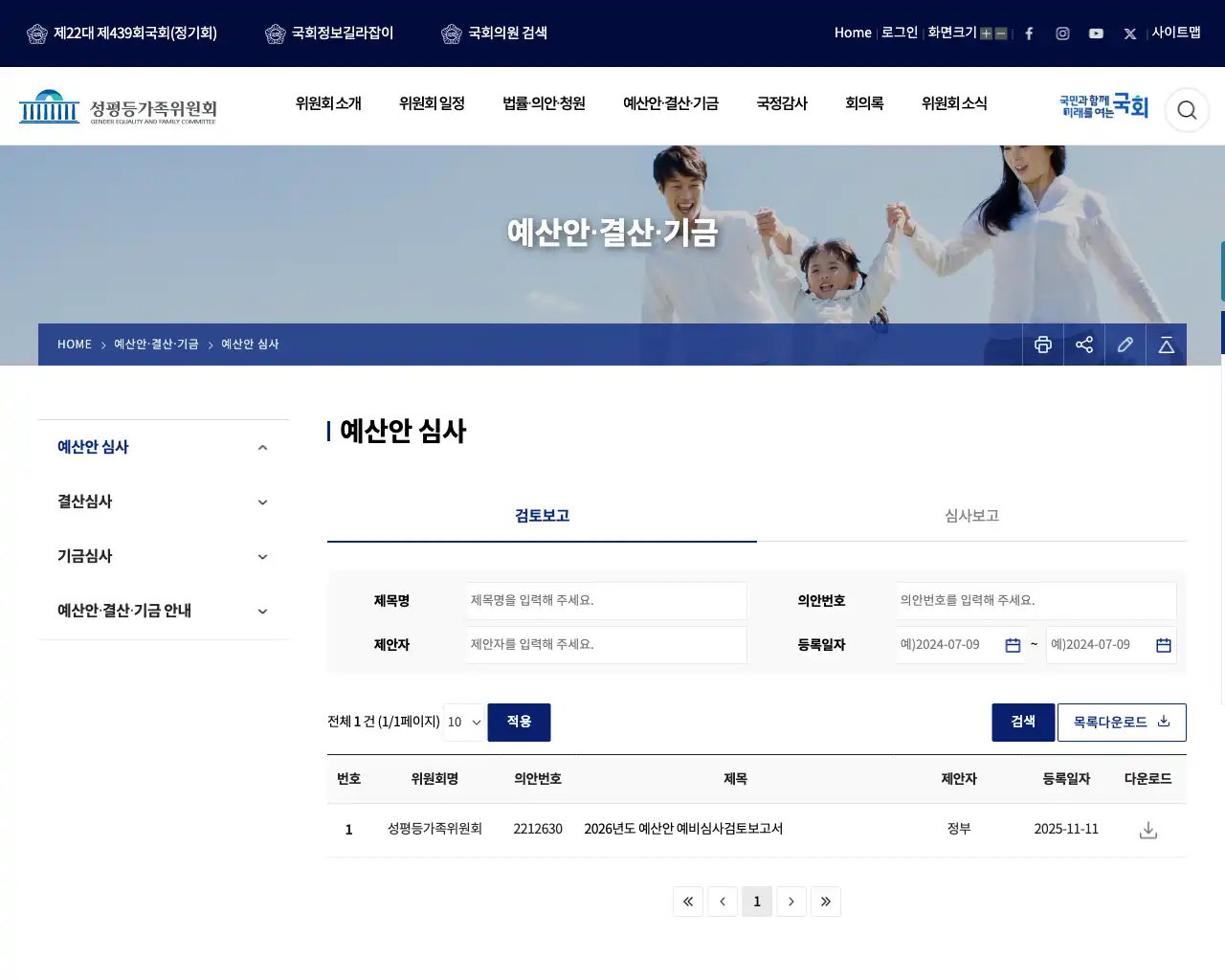Open the 회의록 main menu
Viewport: 1225px width, 980px height.
[x=864, y=103]
